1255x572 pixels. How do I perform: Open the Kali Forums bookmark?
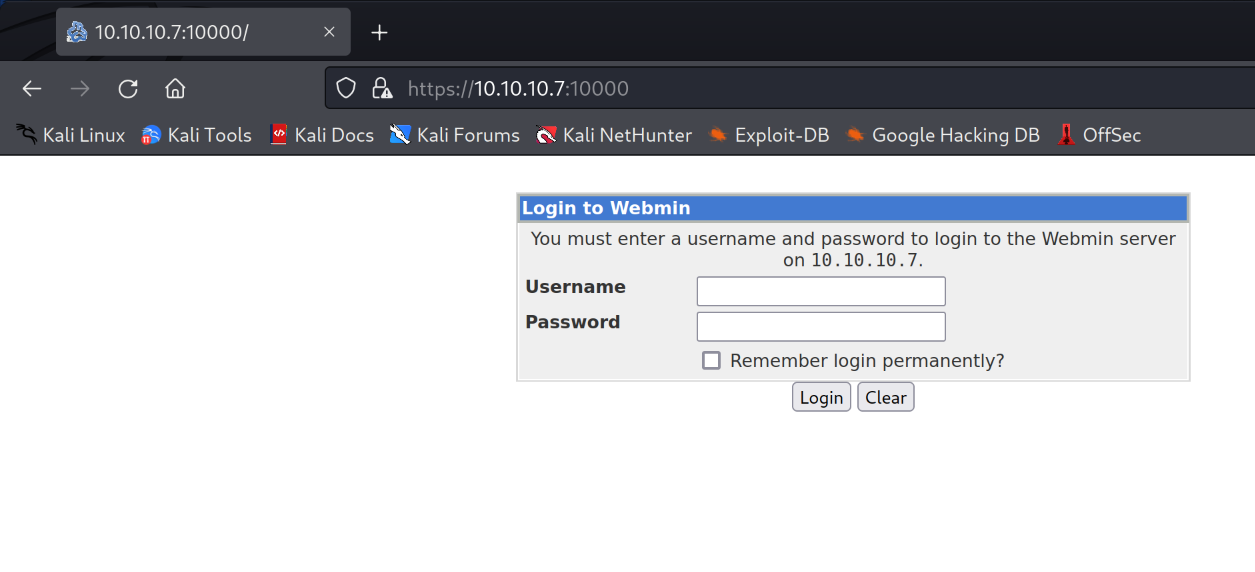[455, 135]
